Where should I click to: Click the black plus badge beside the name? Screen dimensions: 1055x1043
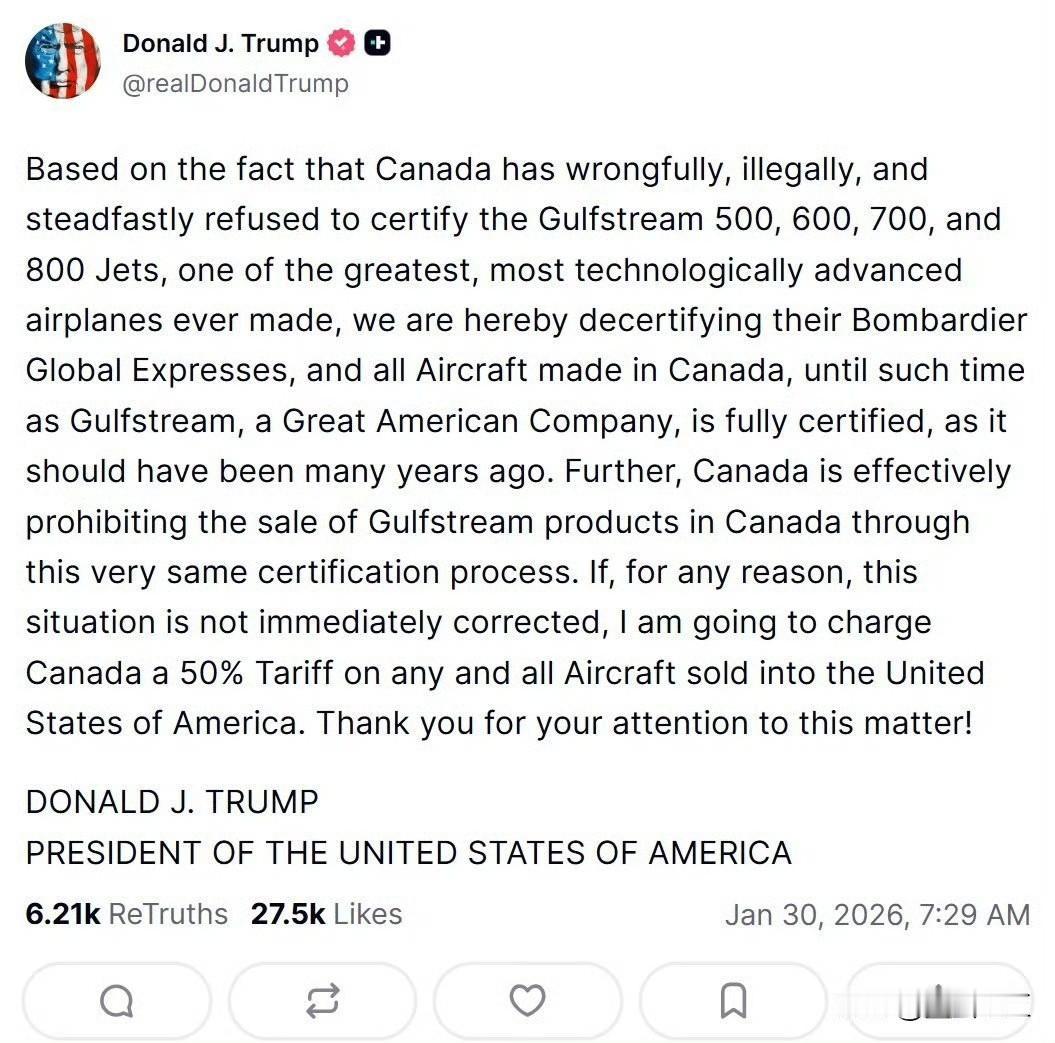[x=378, y=43]
